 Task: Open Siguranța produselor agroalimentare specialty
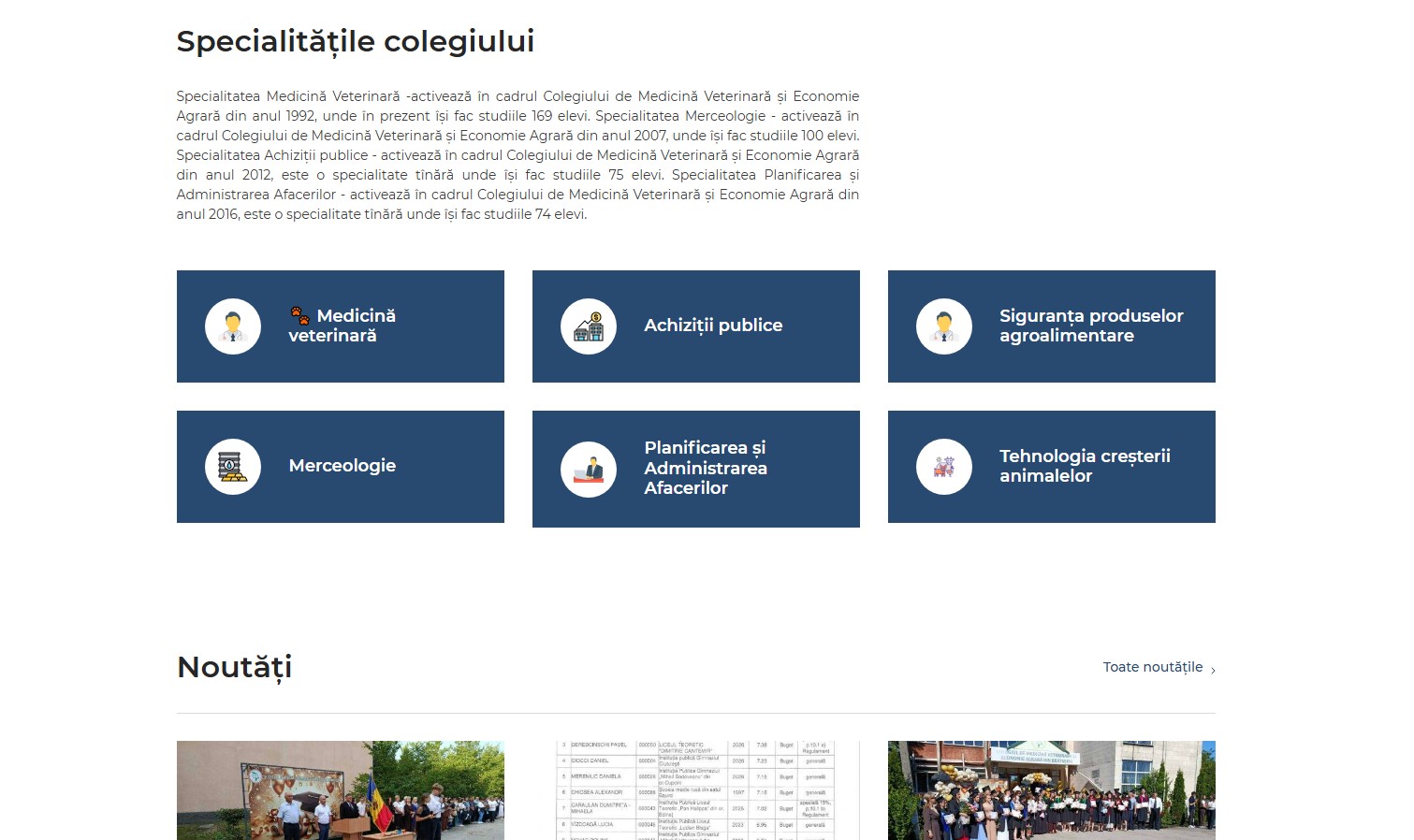(x=1052, y=326)
